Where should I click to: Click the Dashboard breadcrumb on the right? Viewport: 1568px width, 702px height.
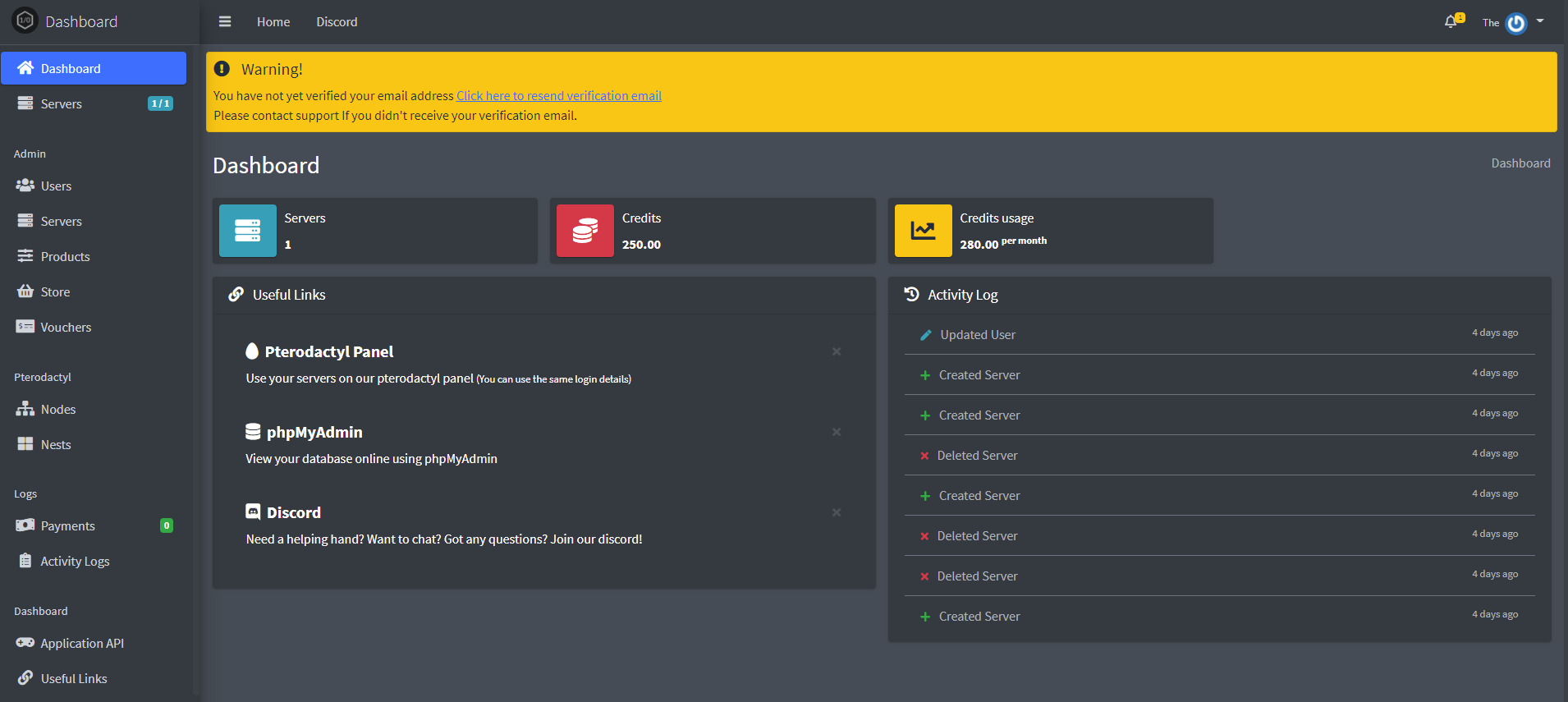[x=1520, y=163]
